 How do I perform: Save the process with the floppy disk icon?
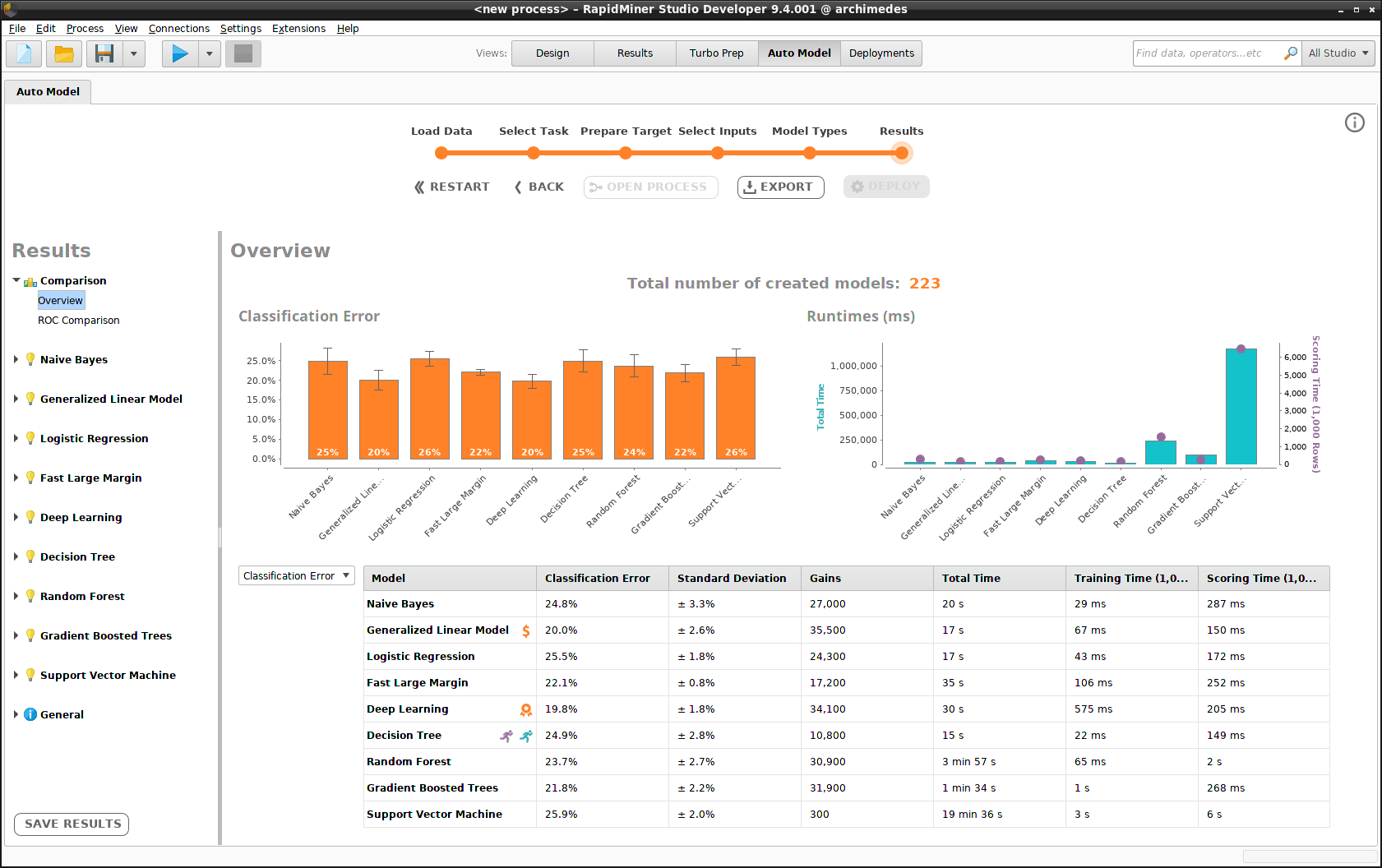coord(104,54)
